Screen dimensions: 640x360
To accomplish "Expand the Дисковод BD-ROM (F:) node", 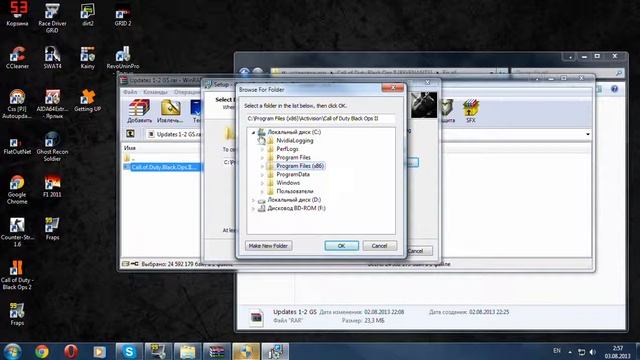I will (253, 208).
